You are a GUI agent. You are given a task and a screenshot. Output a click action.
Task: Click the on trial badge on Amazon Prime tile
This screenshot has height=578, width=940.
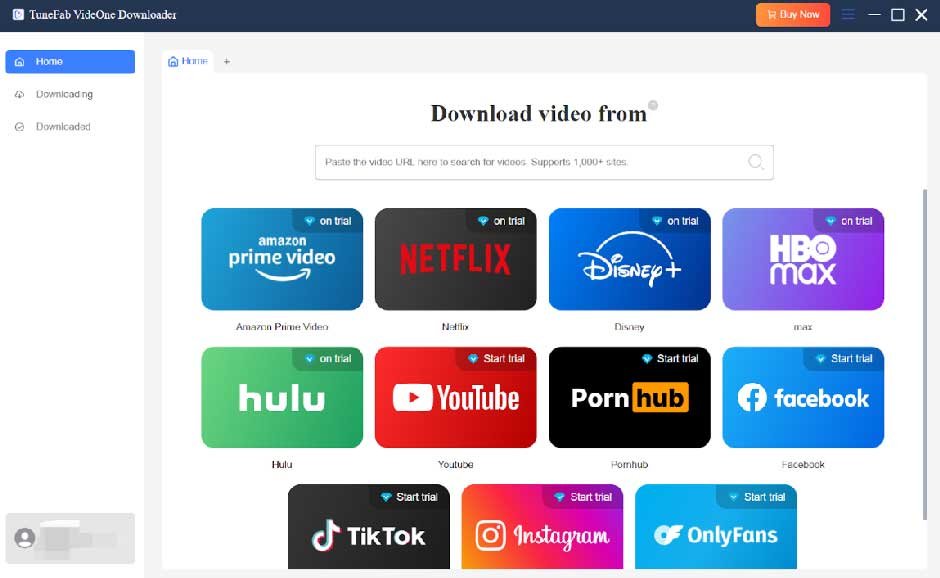point(328,221)
